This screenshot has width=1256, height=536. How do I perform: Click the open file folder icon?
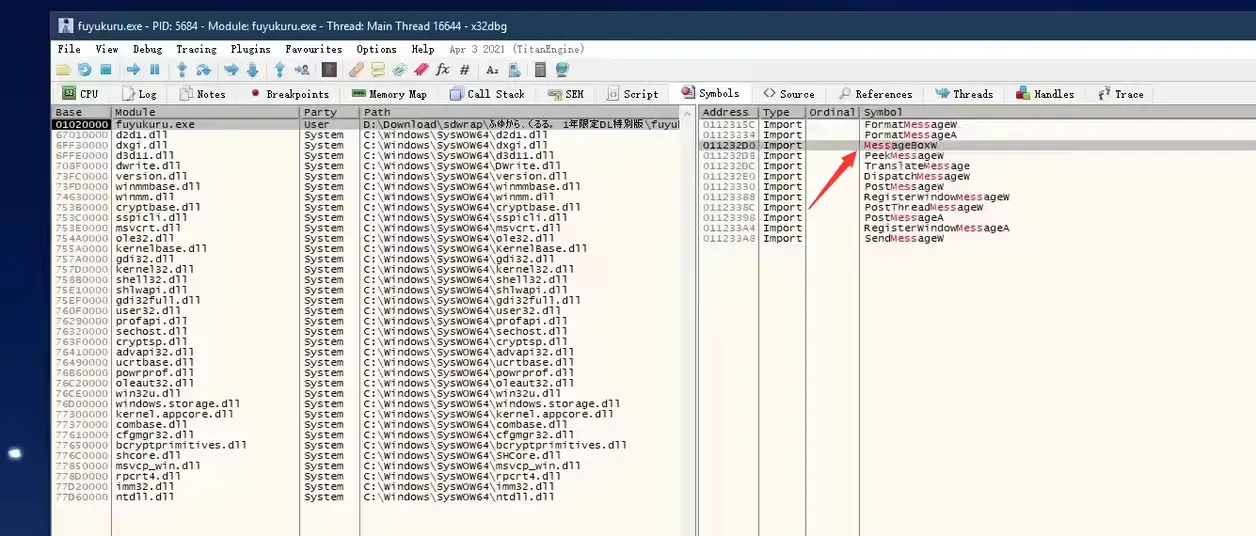tap(62, 70)
